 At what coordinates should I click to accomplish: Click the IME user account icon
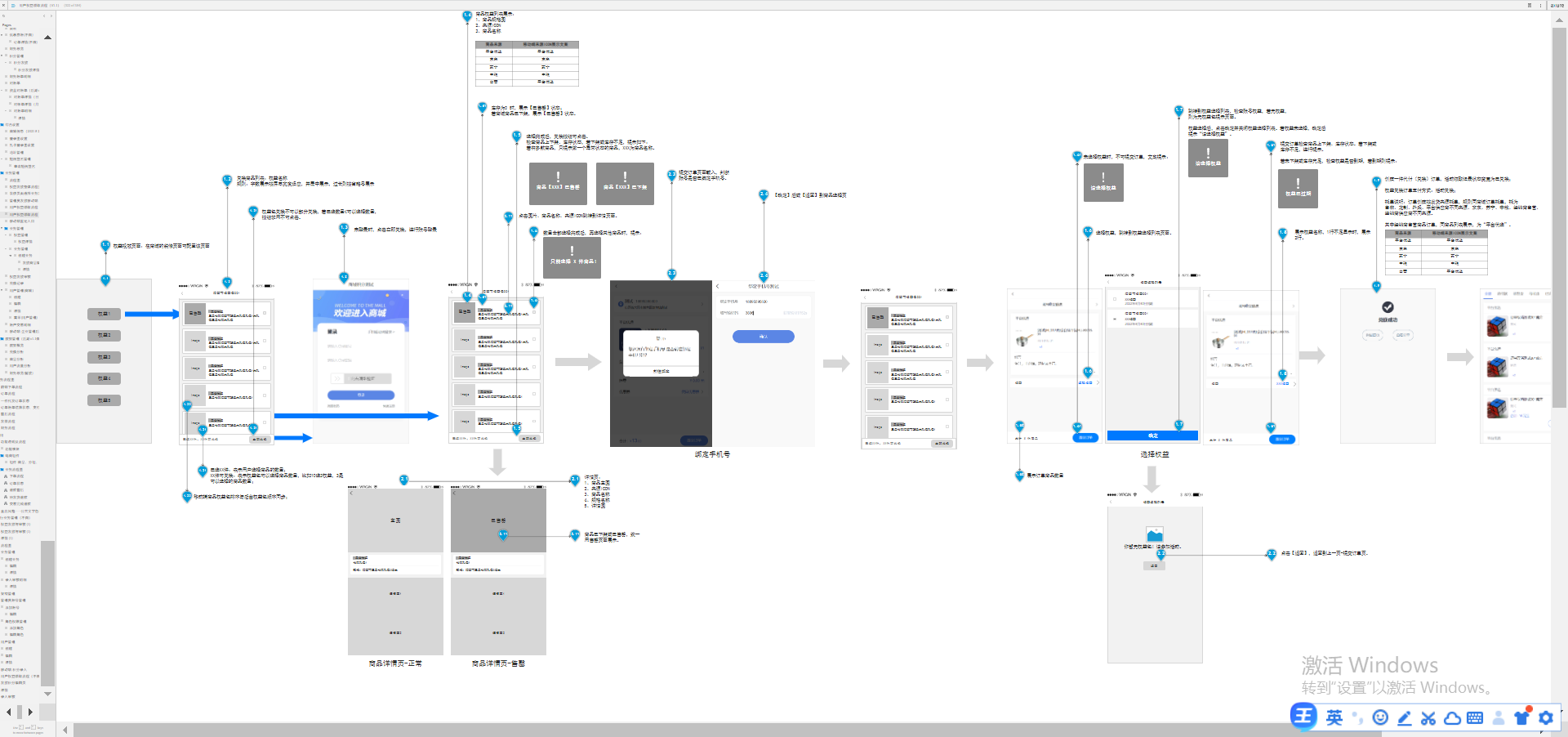point(1499,718)
